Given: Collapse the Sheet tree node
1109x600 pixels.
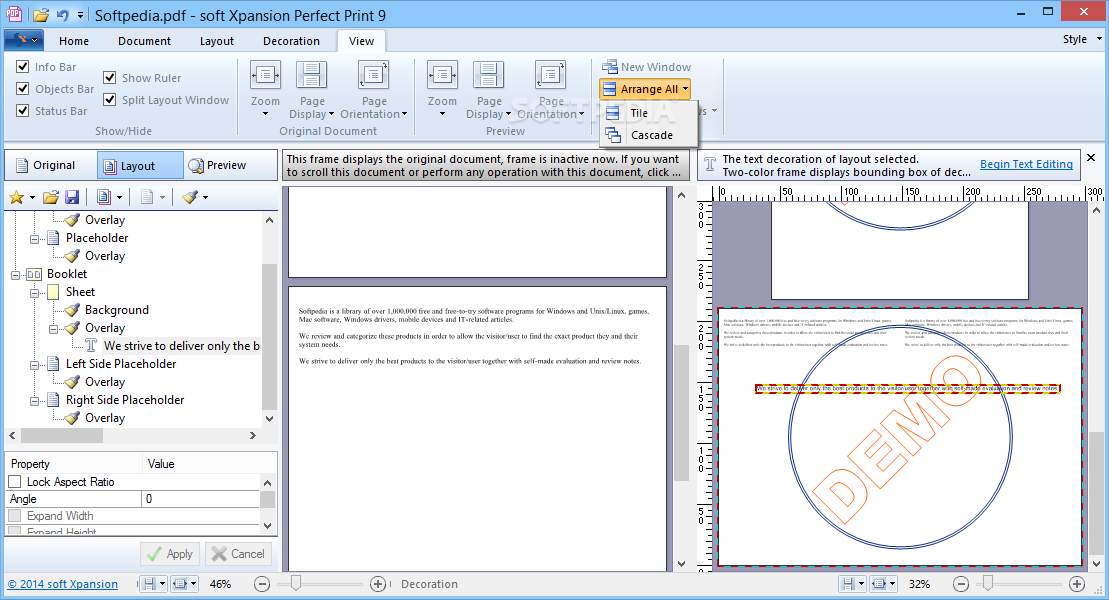Looking at the screenshot, I should (x=34, y=292).
